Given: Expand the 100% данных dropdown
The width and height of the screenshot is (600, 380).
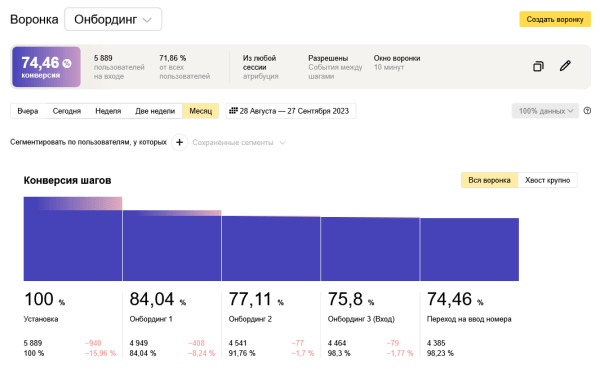Looking at the screenshot, I should coord(545,111).
